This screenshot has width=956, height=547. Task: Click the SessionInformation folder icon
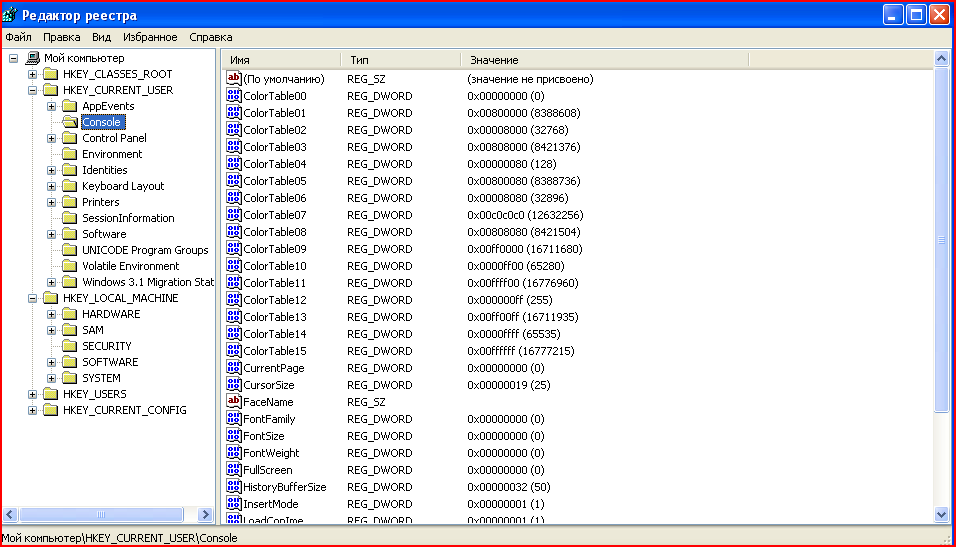[70, 218]
